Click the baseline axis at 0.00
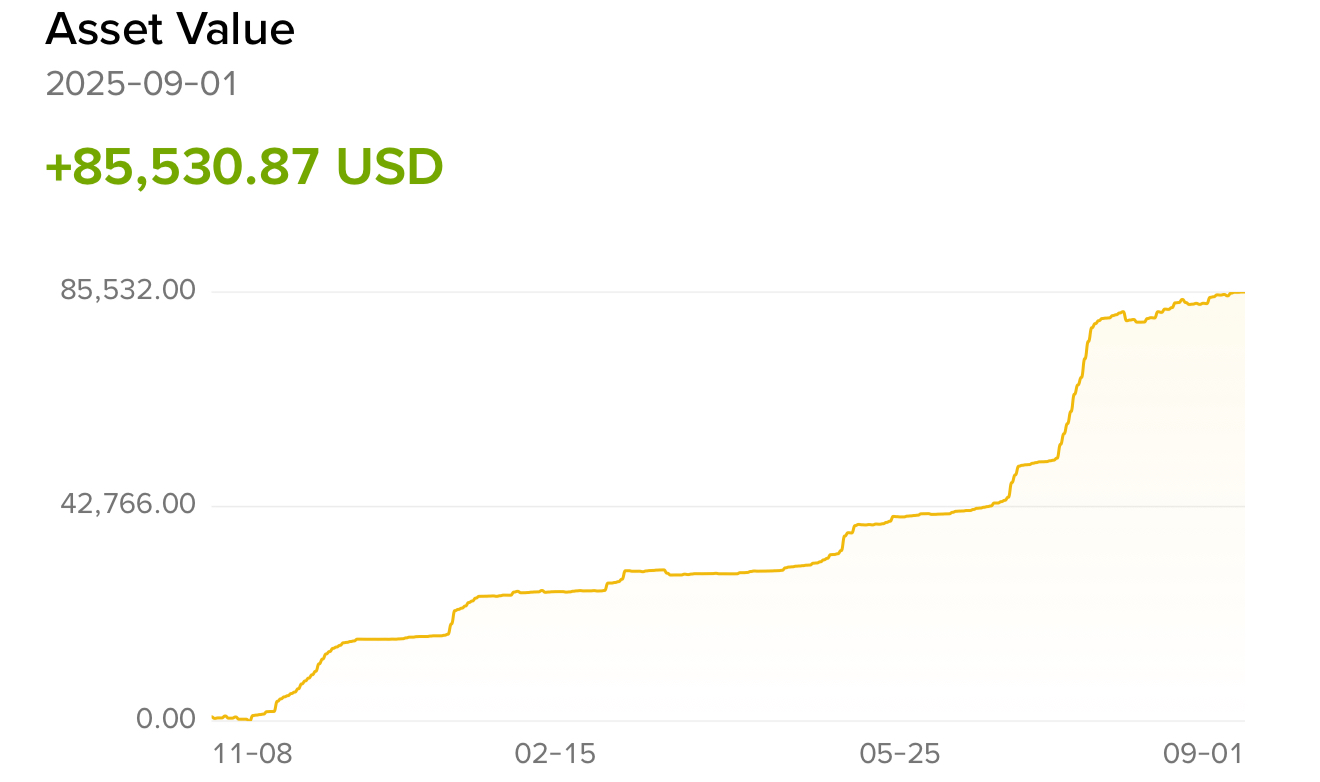Image resolution: width=1320 pixels, height=782 pixels. (700, 720)
